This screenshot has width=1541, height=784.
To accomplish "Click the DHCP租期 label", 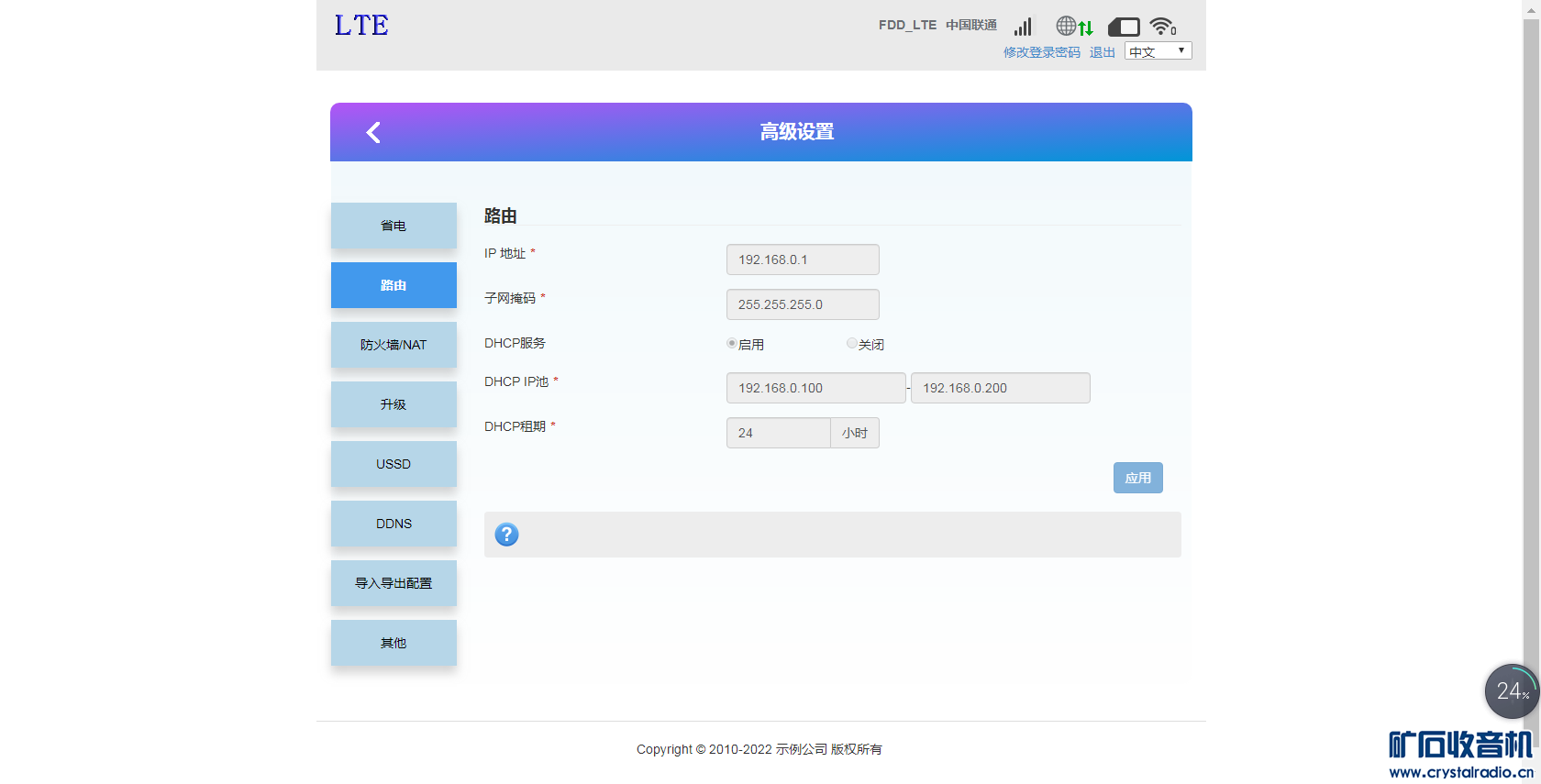I will point(515,426).
